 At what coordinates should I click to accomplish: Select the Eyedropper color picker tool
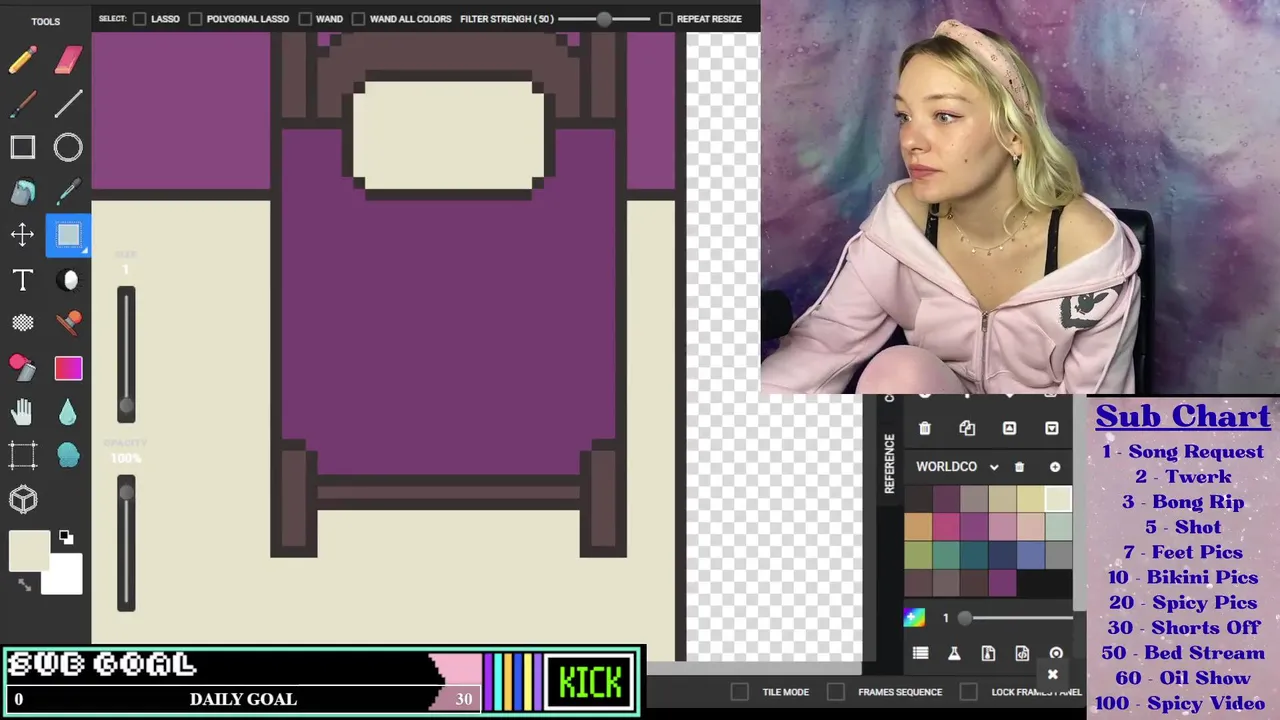tap(68, 191)
